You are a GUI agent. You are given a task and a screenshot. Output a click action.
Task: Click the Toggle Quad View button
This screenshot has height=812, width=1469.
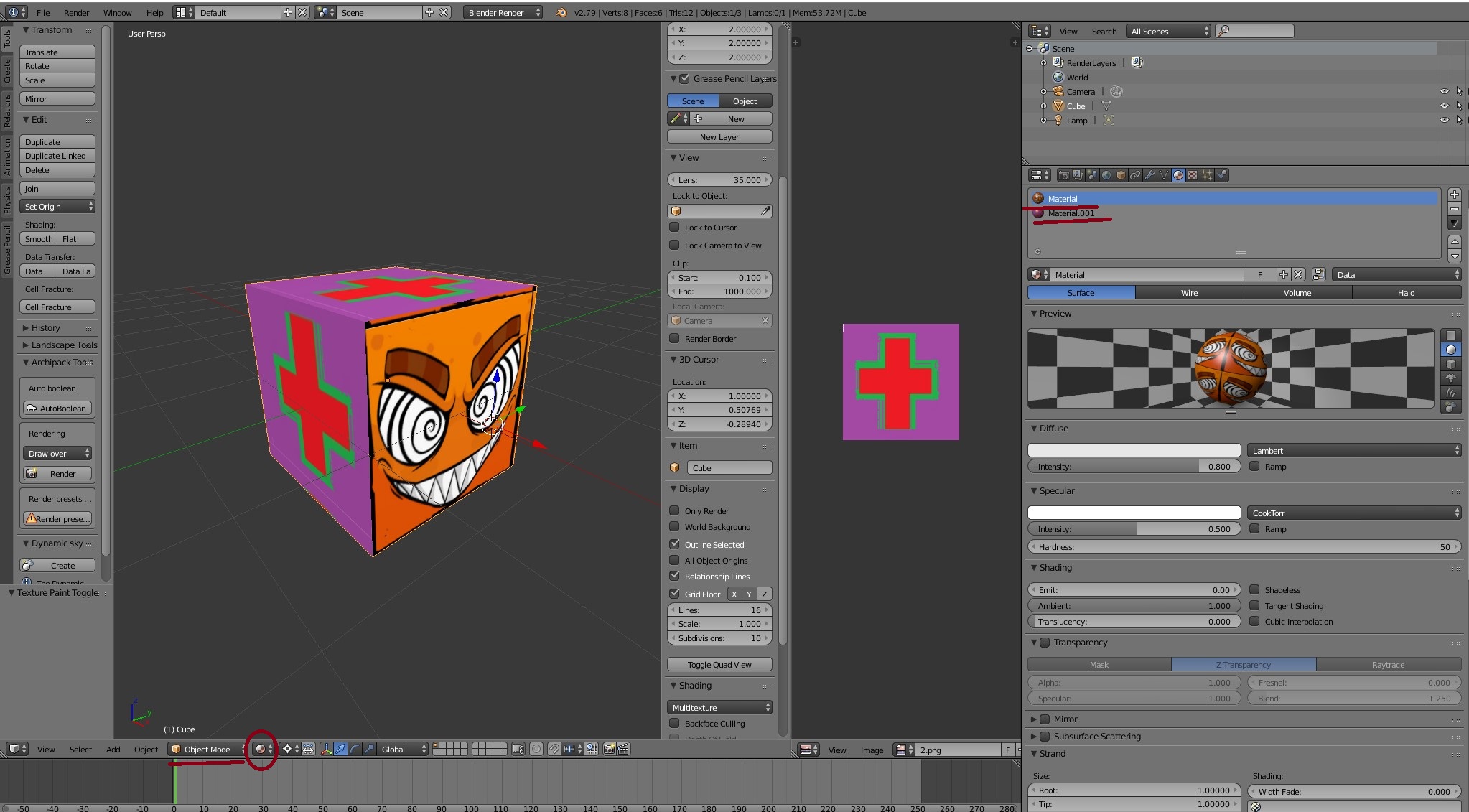coord(719,664)
